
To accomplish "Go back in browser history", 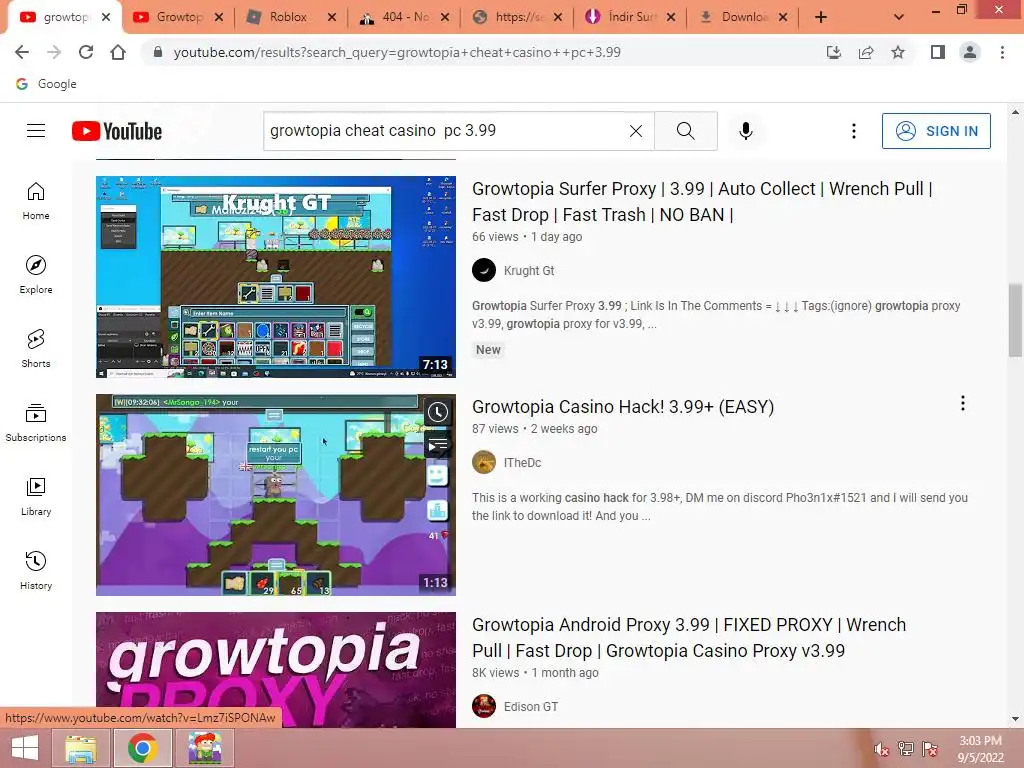I will 22,52.
